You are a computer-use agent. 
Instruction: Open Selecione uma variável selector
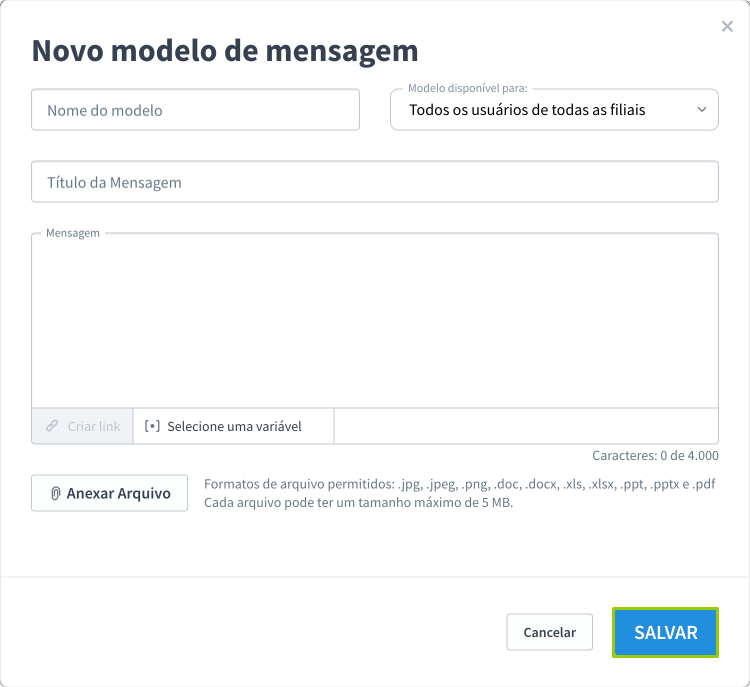coord(233,426)
